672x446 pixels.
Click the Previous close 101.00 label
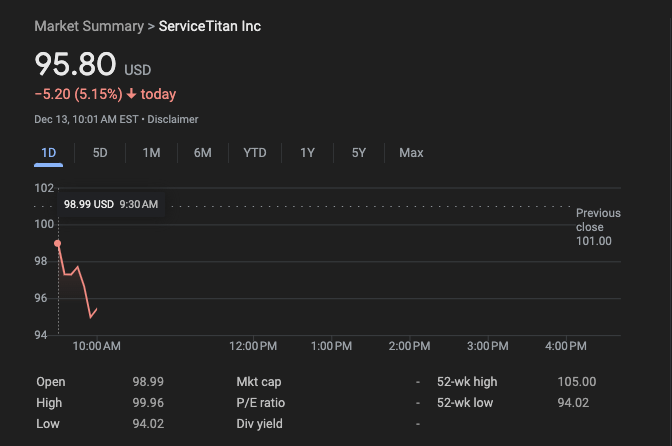pyautogui.click(x=597, y=227)
